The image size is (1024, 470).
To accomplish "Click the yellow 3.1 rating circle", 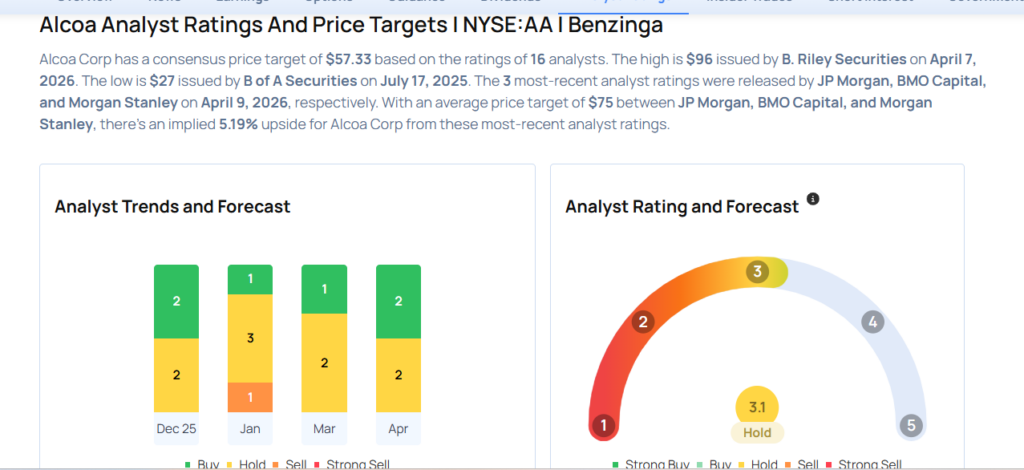I will point(757,407).
